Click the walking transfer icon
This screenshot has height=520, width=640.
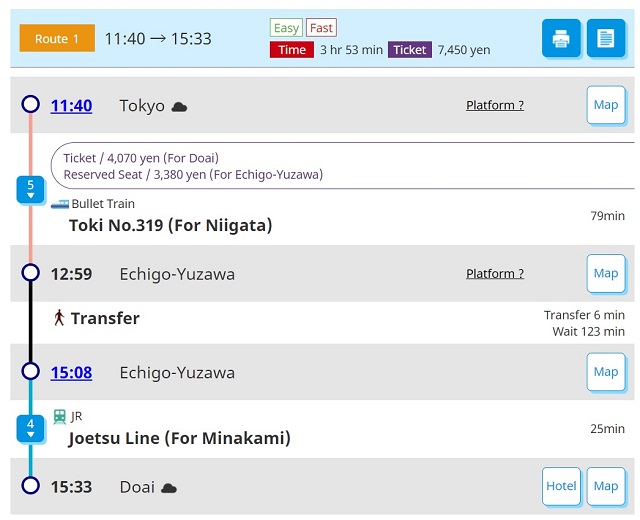(59, 318)
